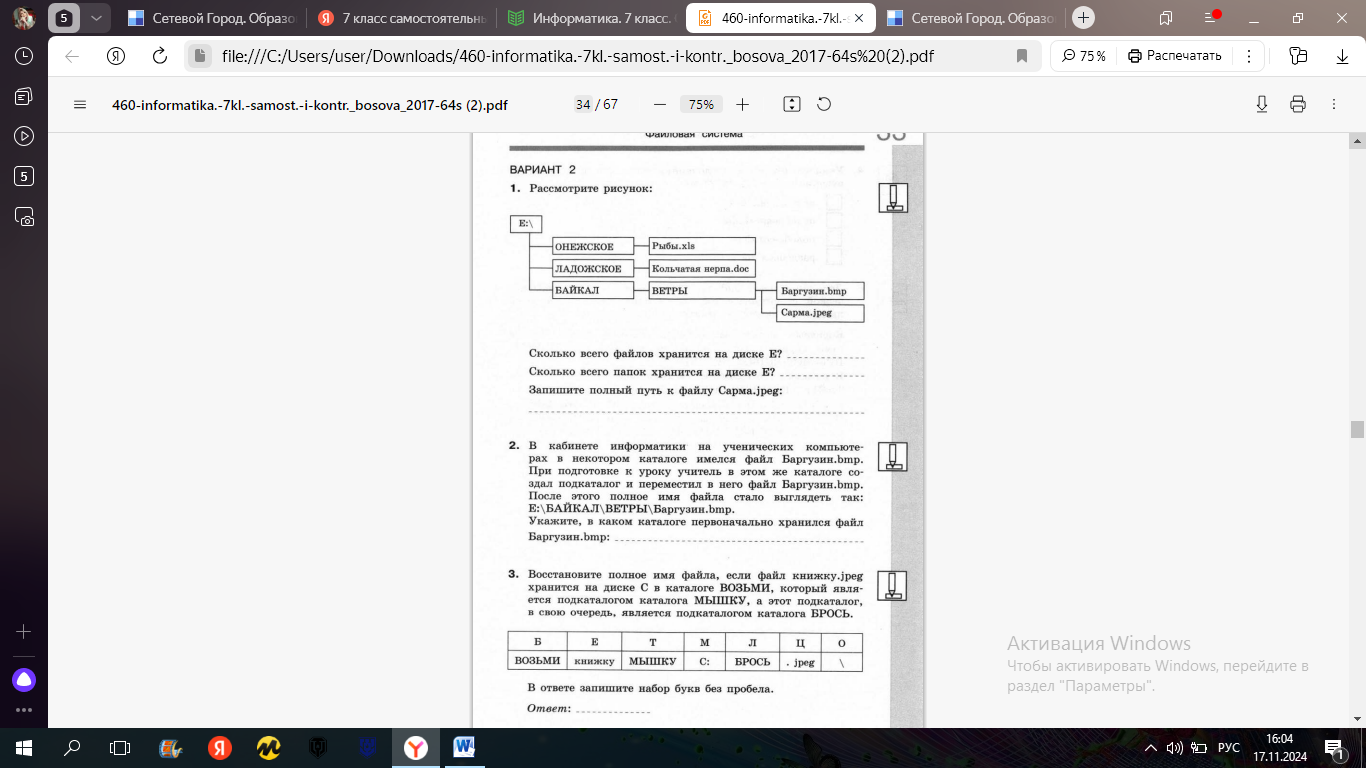This screenshot has width=1366, height=768.
Task: Open the vertical tabs panel icon
Action: [1166, 18]
